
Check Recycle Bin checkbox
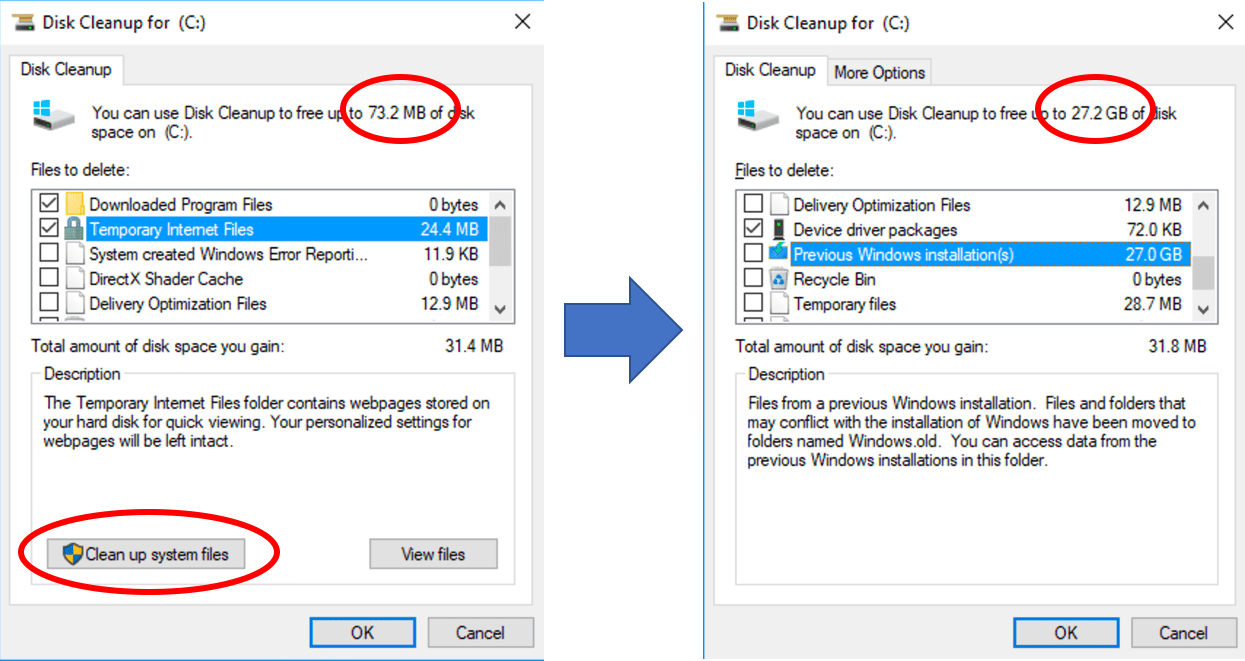pyautogui.click(x=753, y=279)
